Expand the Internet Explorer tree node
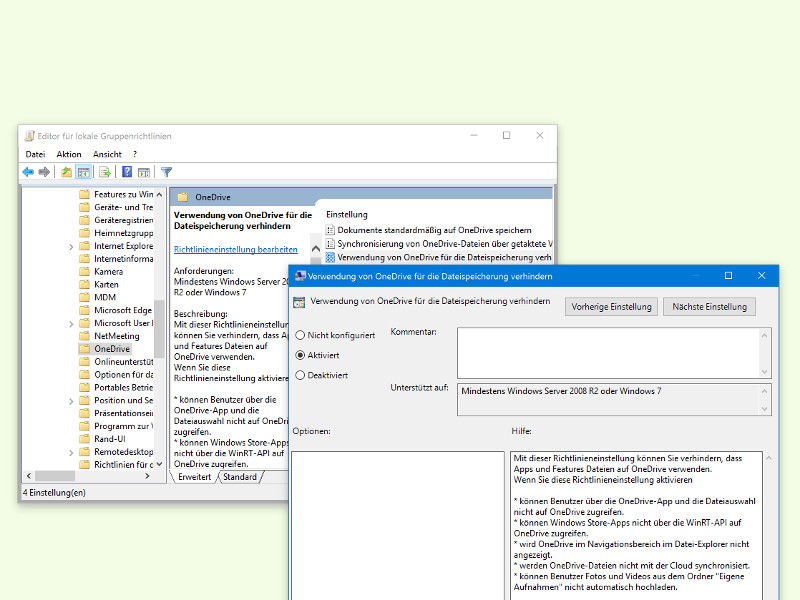 [71, 246]
